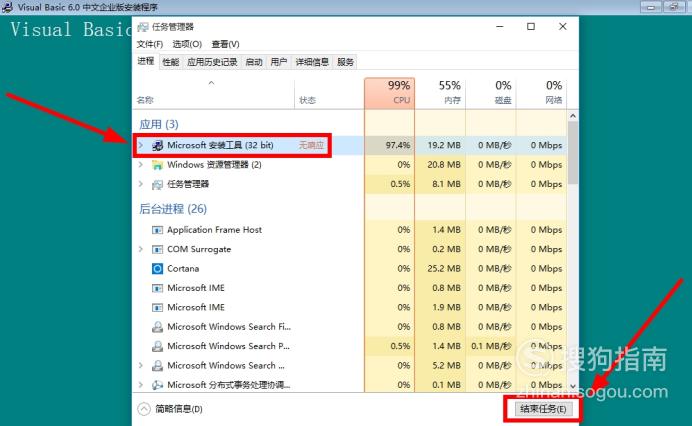
Task: Switch to the 用户 tab
Action: (x=278, y=62)
